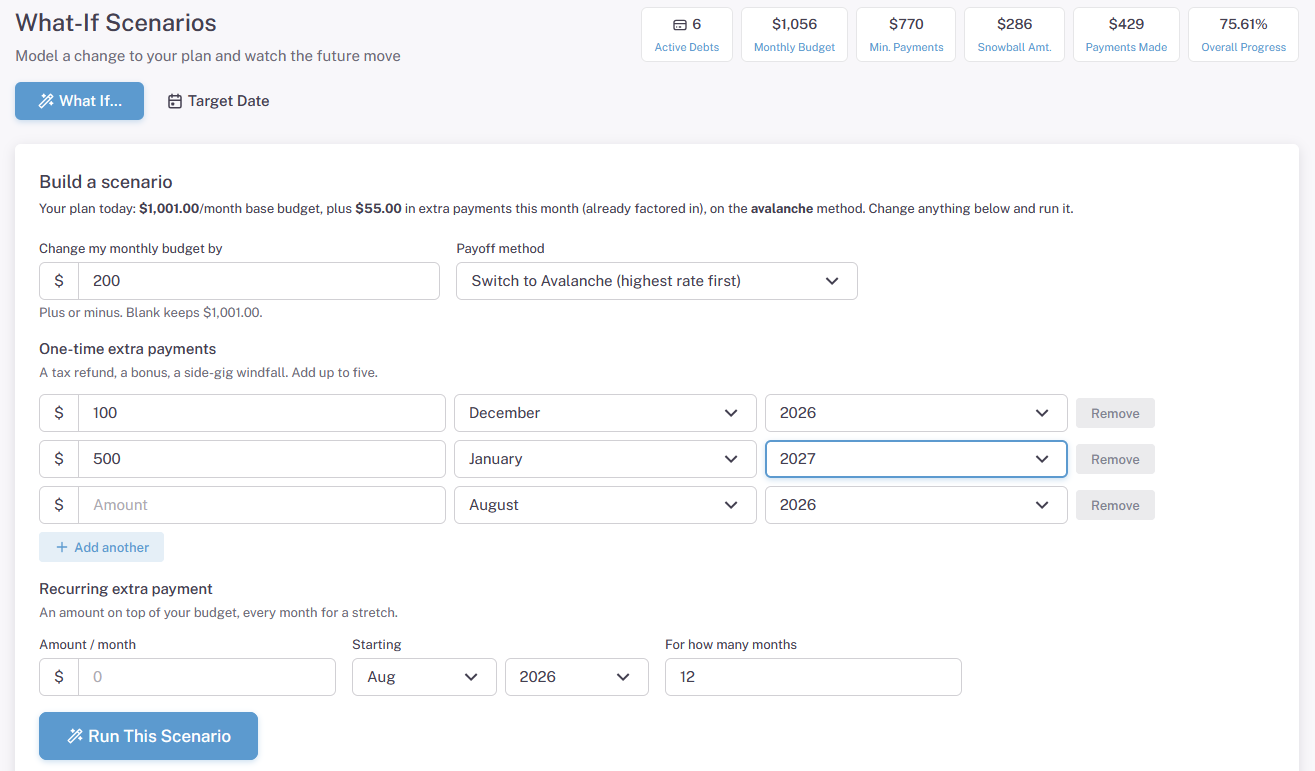Click the Monthly Budget $1,056 tile
Screen dimensions: 1315x771
point(794,35)
